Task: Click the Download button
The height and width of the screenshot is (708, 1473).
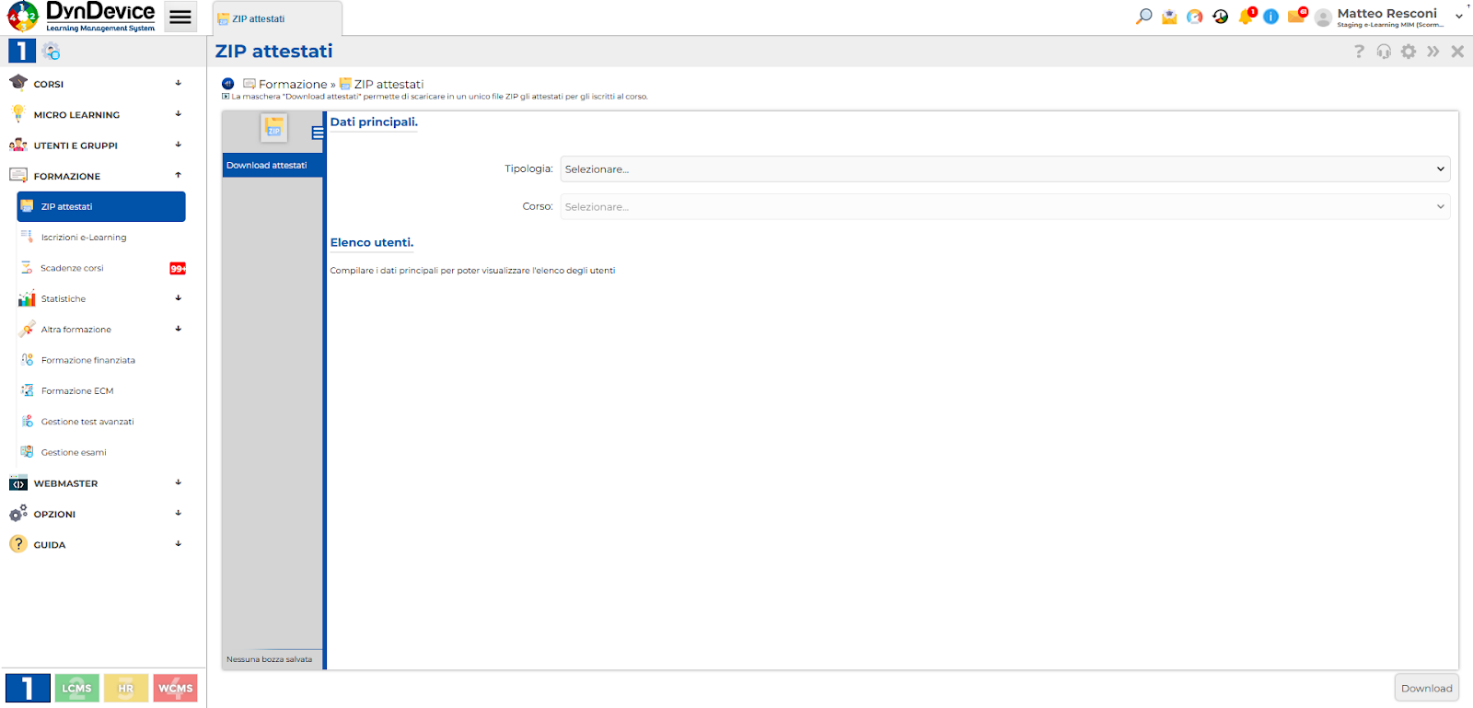Action: 1426,688
